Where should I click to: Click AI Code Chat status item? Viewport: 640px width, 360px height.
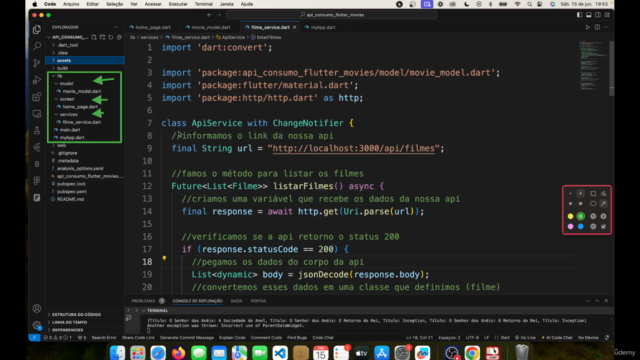tap(557, 338)
